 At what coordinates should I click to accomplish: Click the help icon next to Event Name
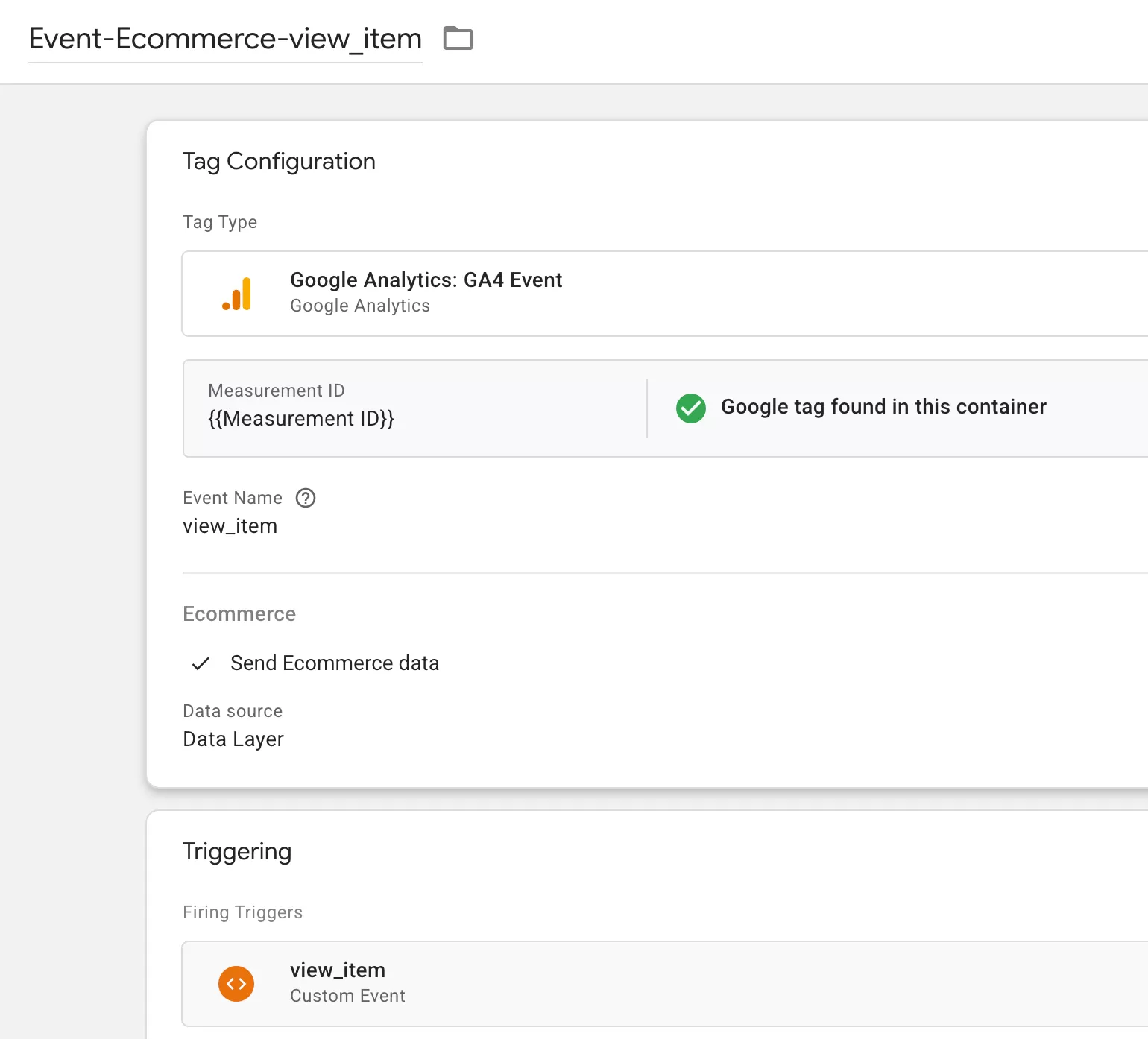click(x=306, y=498)
